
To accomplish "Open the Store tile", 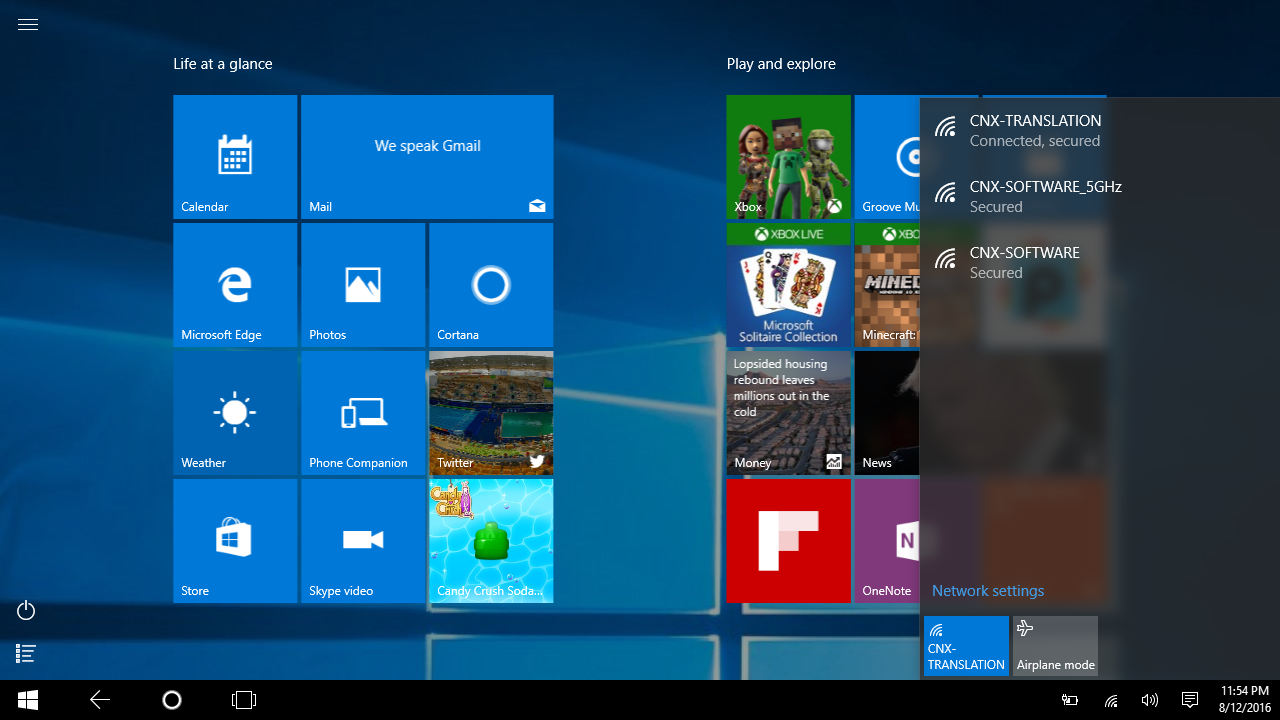I will click(235, 541).
